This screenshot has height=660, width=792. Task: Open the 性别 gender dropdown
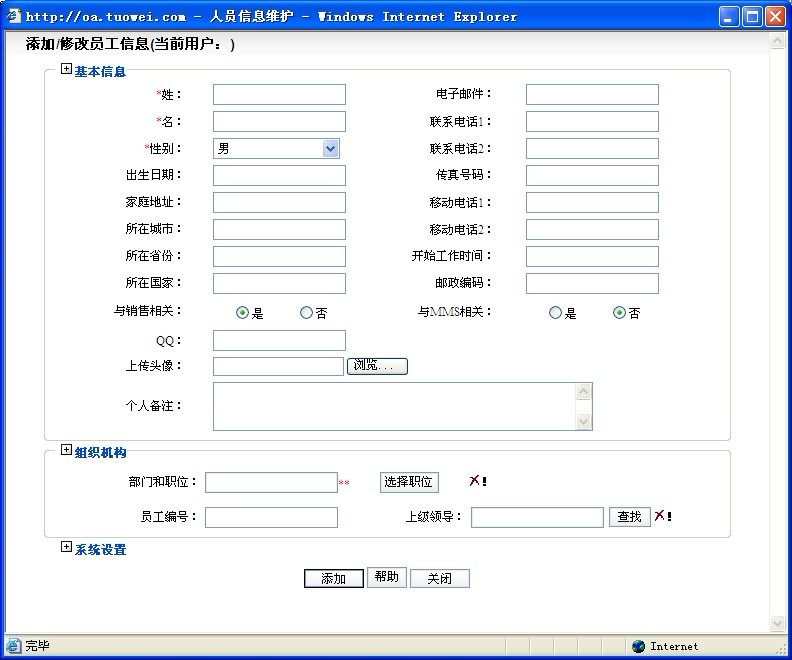point(331,148)
